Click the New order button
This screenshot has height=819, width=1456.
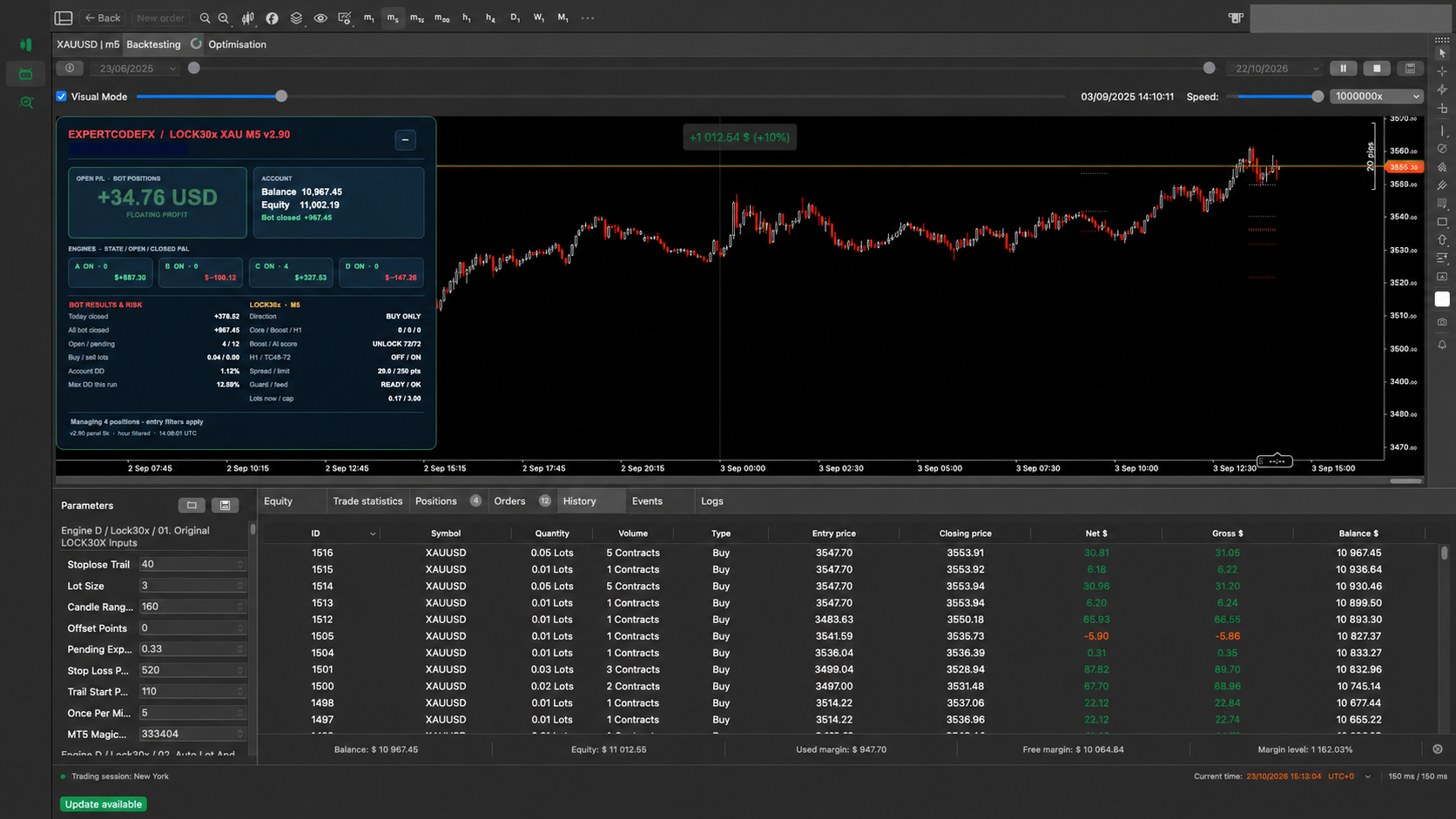pyautogui.click(x=160, y=17)
